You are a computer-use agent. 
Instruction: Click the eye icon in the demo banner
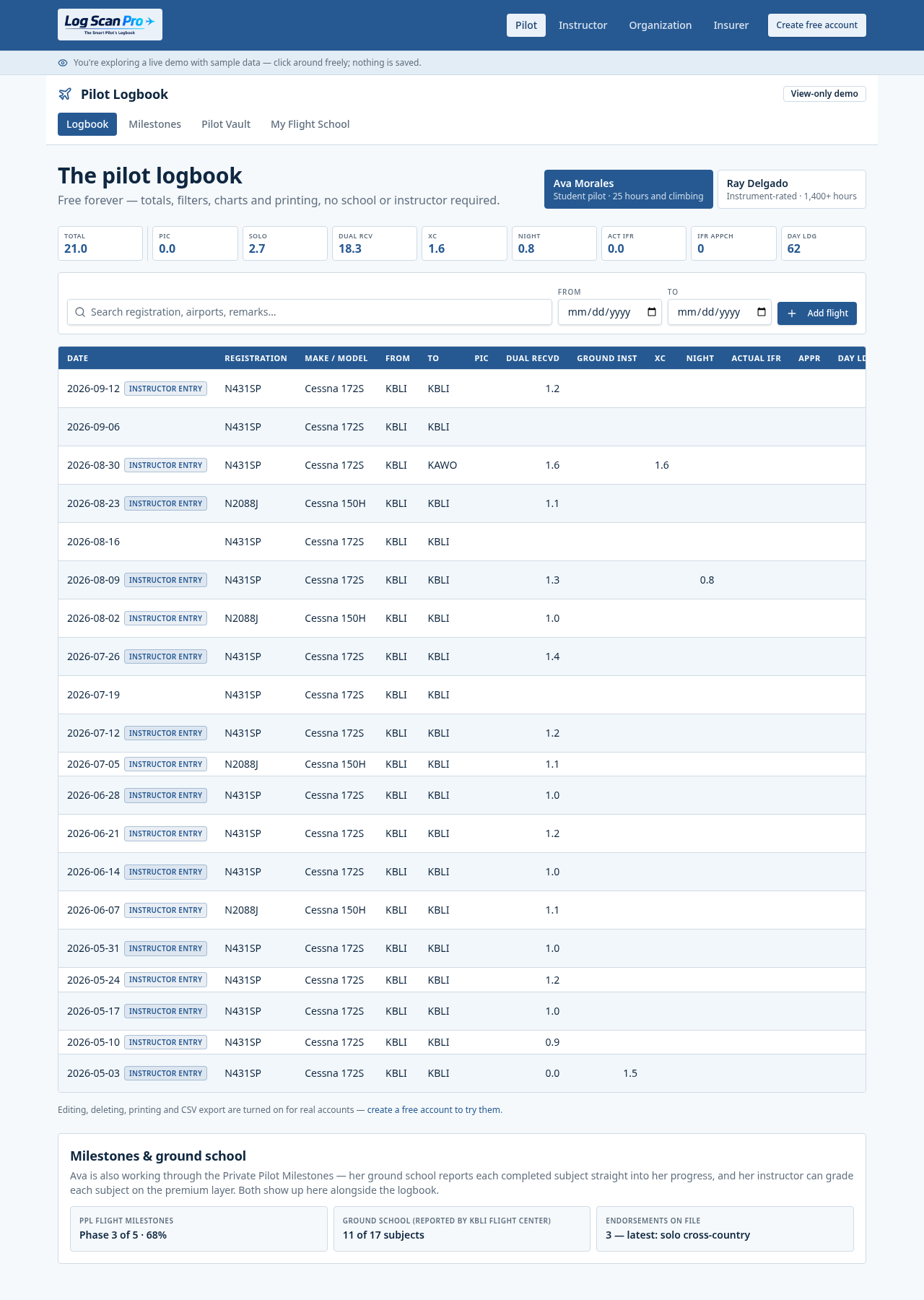point(63,63)
